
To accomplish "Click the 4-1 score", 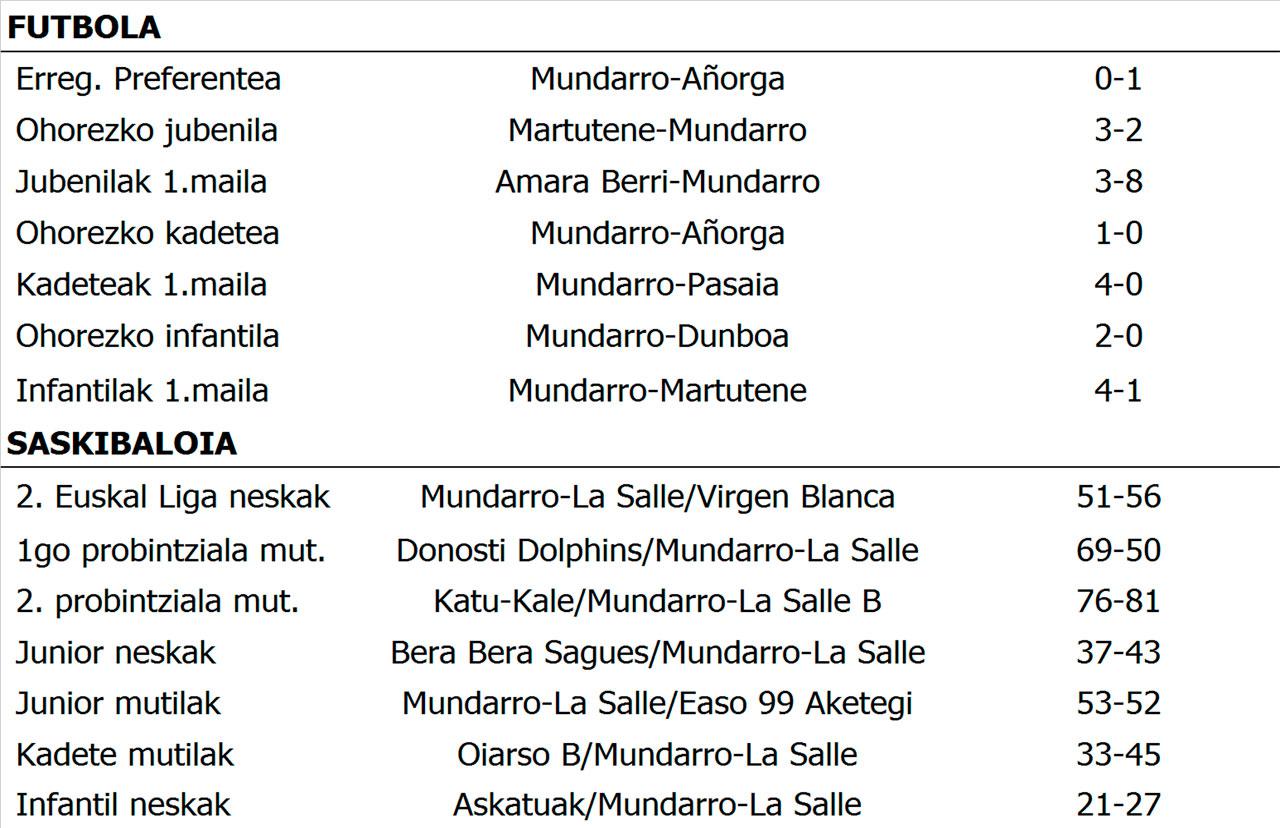I will 1118,389.
